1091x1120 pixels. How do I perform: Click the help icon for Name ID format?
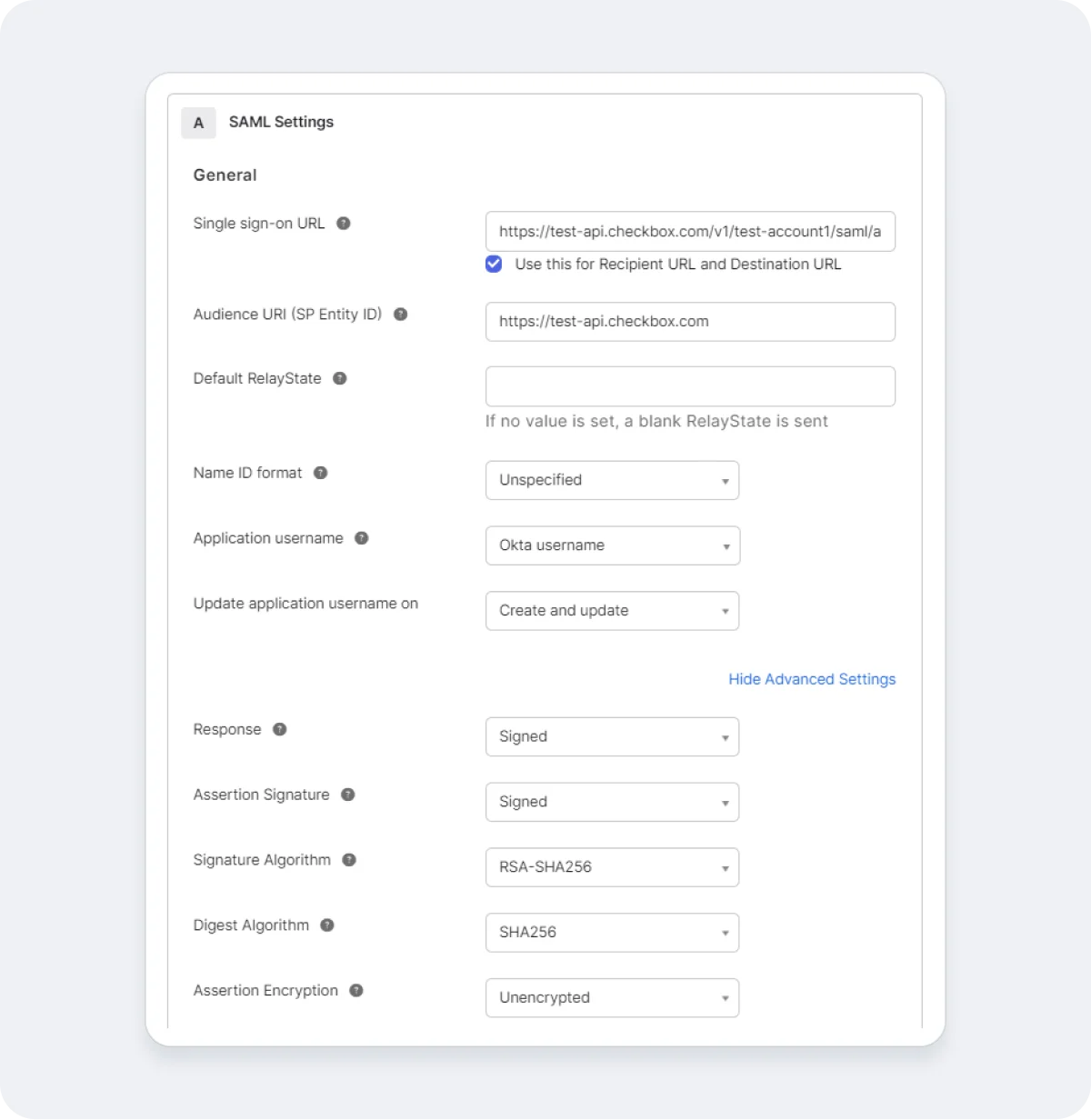coord(320,473)
